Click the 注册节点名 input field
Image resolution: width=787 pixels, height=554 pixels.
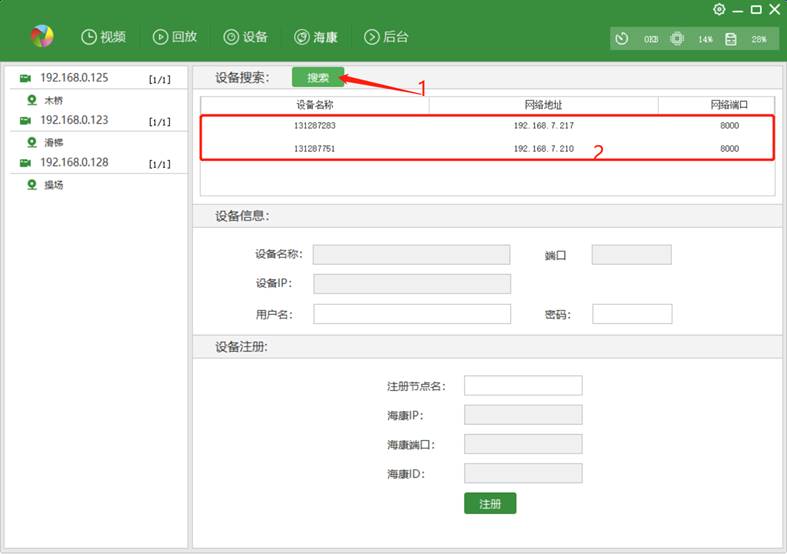coord(523,386)
